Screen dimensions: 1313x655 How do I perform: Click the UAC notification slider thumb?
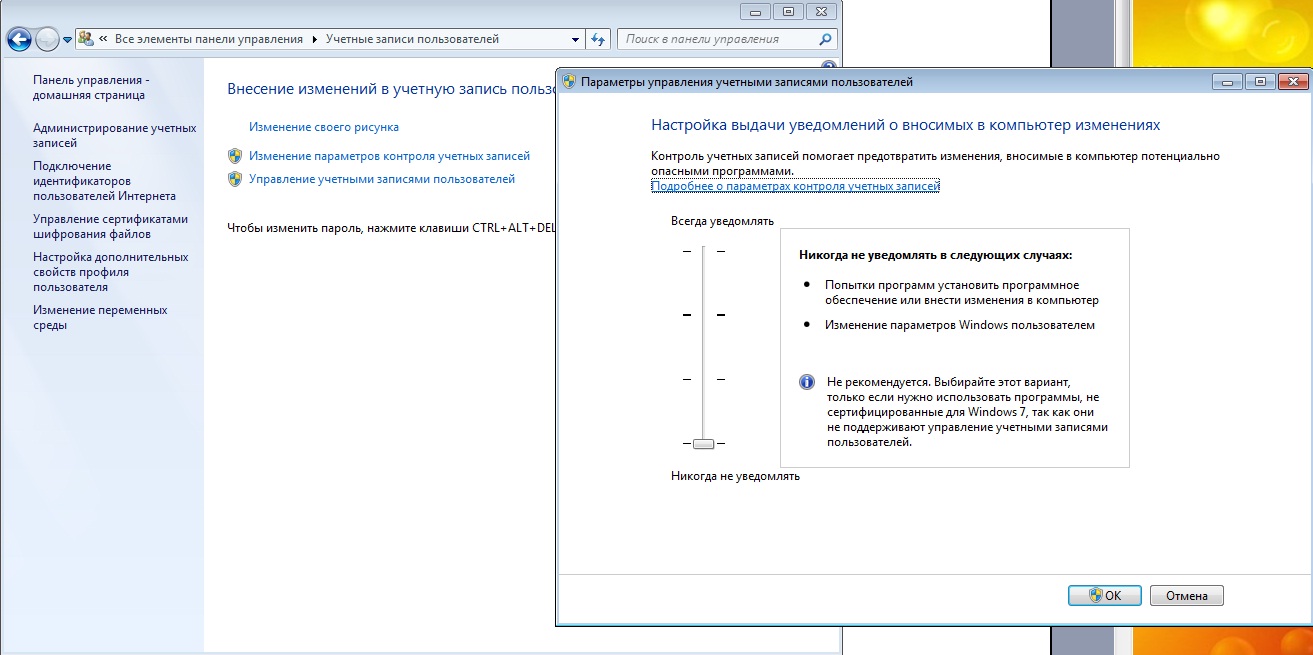pos(703,443)
